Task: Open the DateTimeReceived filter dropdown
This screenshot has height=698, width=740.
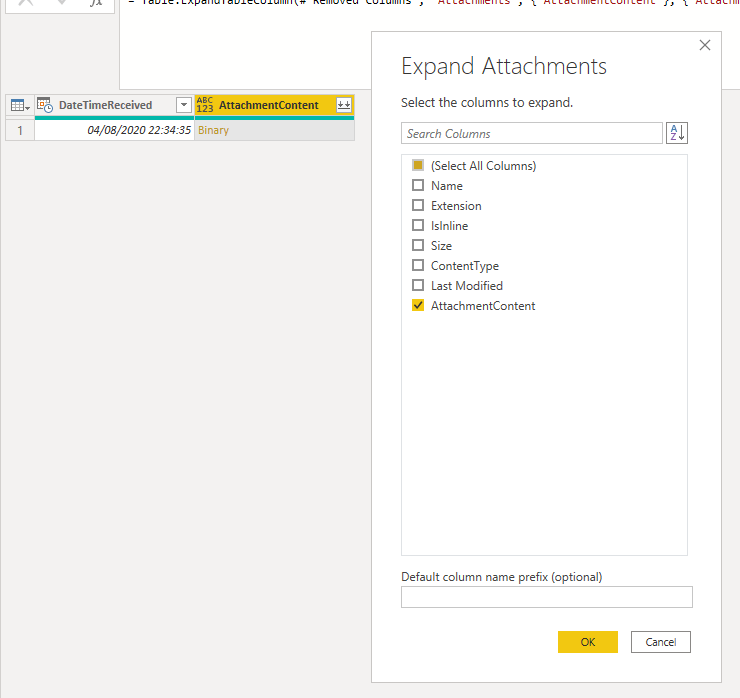Action: (183, 105)
